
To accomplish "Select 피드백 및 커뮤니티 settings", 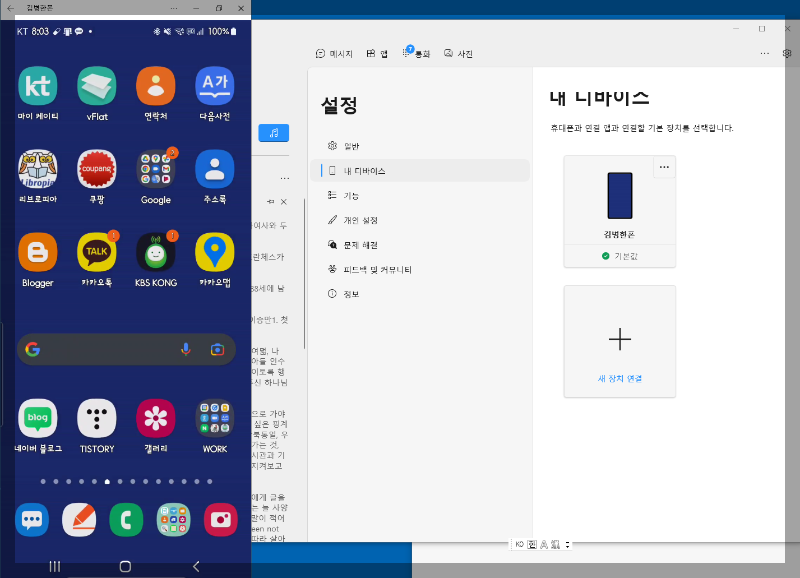I will click(420, 269).
